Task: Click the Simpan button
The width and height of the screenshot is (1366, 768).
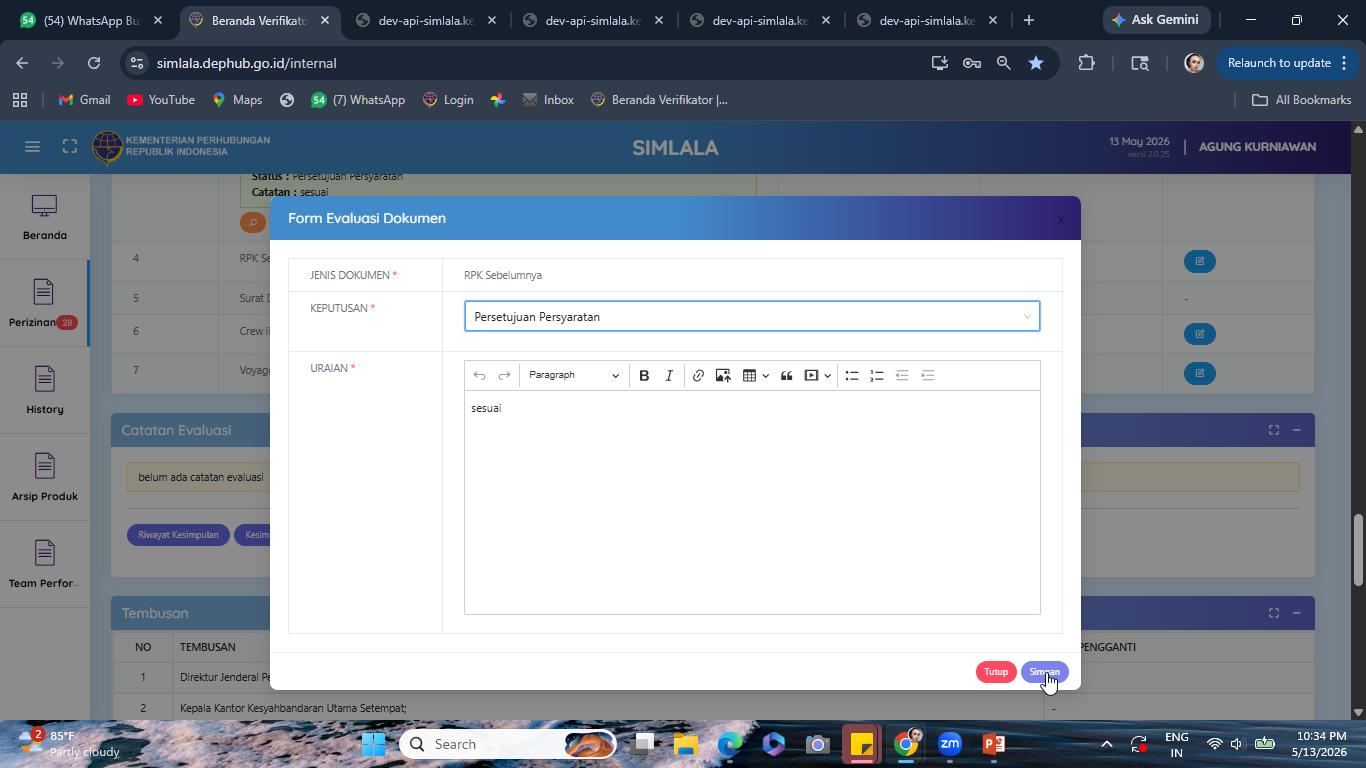Action: click(x=1044, y=672)
